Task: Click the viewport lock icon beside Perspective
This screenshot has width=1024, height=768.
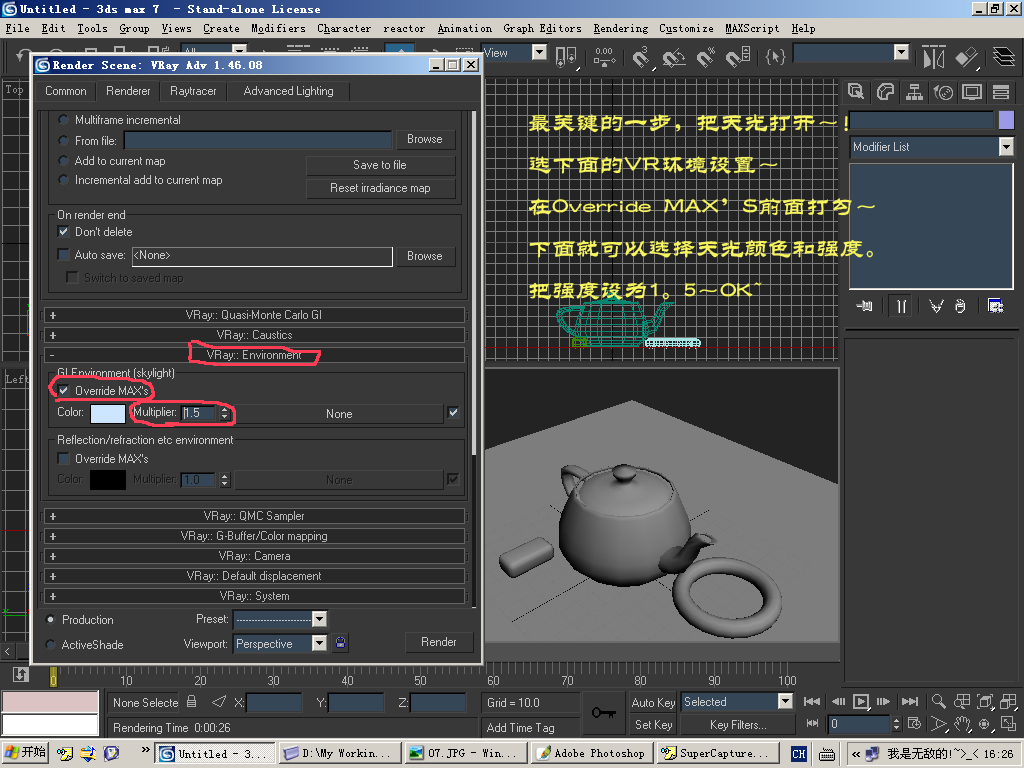Action: click(340, 643)
